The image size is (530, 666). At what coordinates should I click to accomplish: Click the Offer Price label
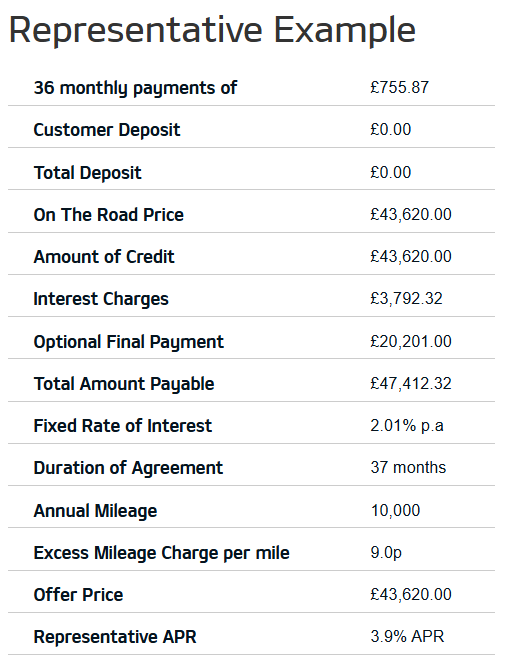(79, 595)
